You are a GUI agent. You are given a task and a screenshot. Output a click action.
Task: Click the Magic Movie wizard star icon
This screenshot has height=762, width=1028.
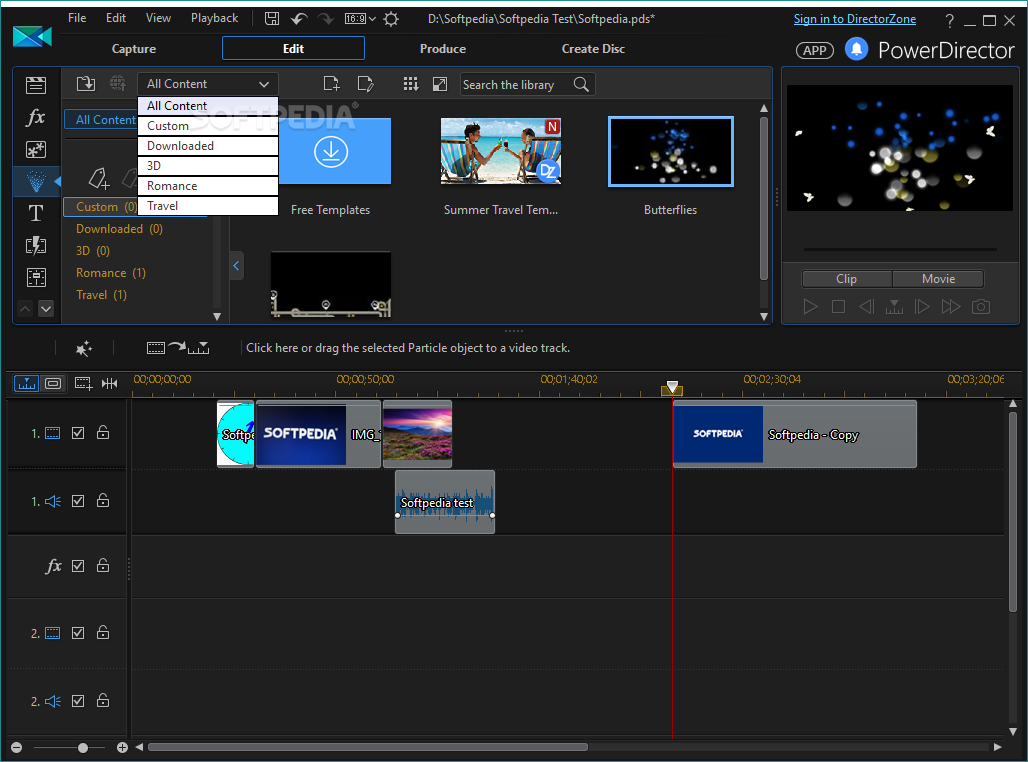[x=84, y=348]
